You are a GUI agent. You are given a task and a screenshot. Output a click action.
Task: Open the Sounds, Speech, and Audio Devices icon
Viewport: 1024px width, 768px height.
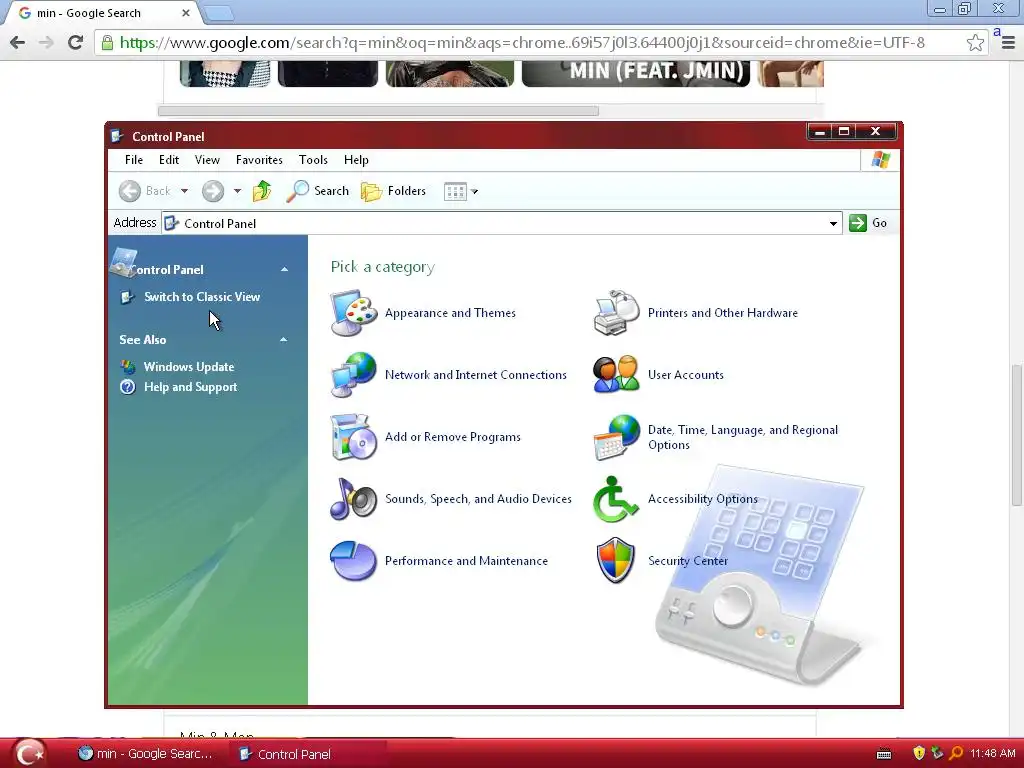coord(353,498)
